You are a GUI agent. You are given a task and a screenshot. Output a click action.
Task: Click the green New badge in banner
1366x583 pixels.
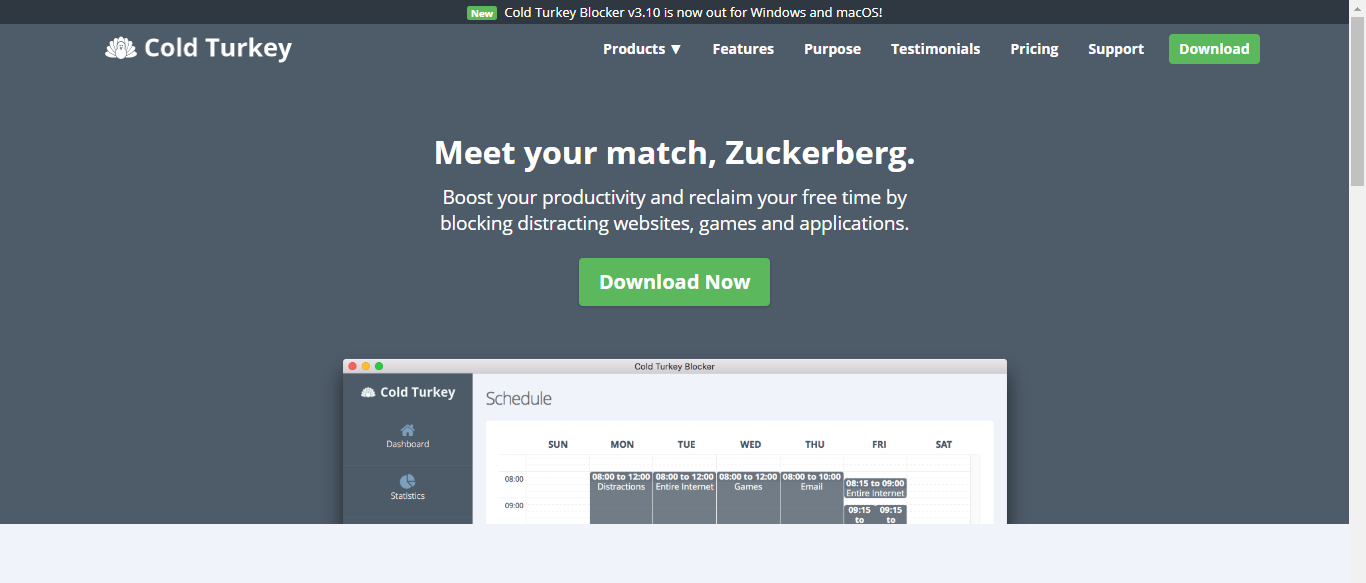[x=482, y=13]
